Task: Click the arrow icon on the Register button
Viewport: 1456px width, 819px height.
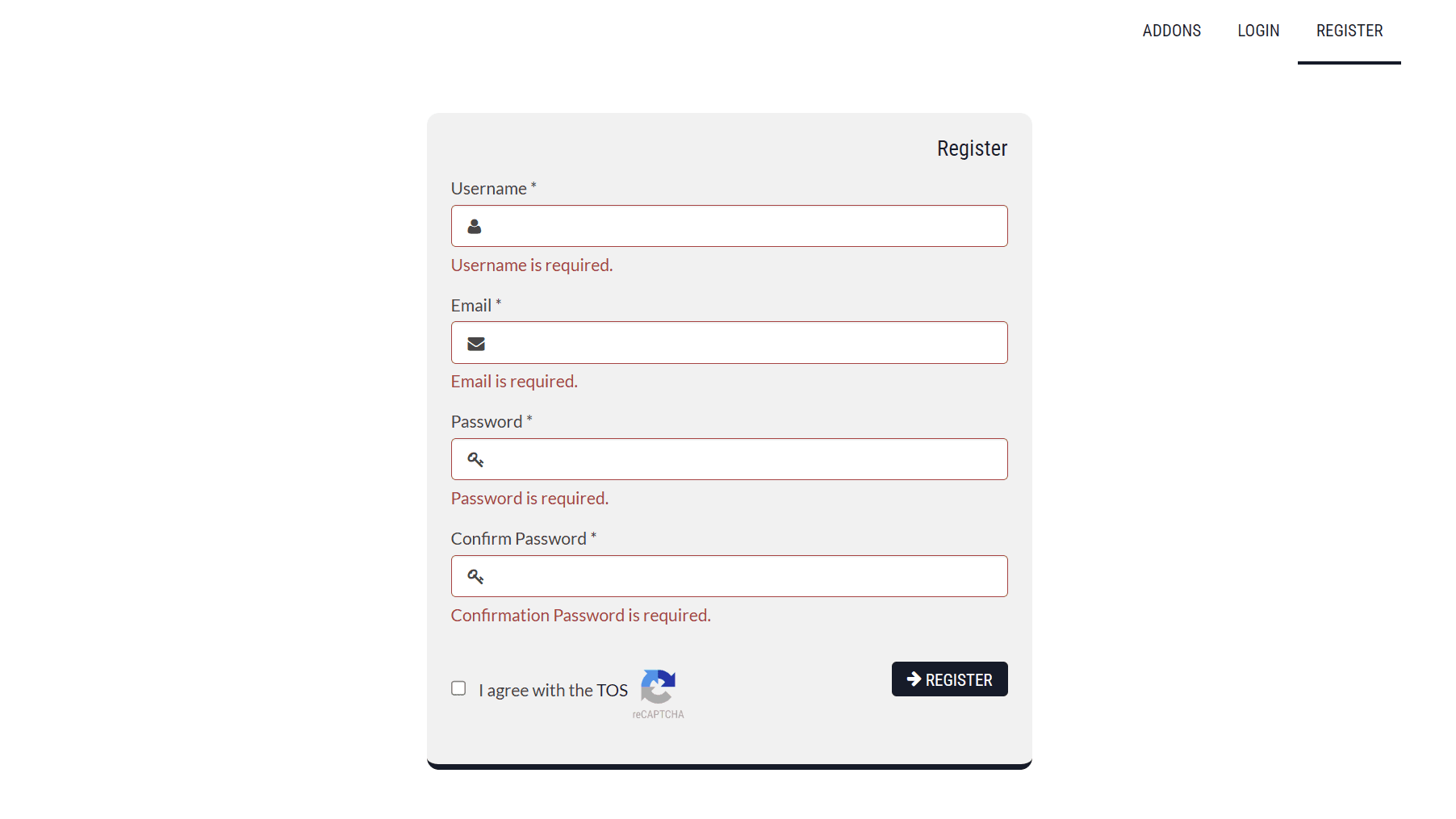Action: (x=914, y=679)
